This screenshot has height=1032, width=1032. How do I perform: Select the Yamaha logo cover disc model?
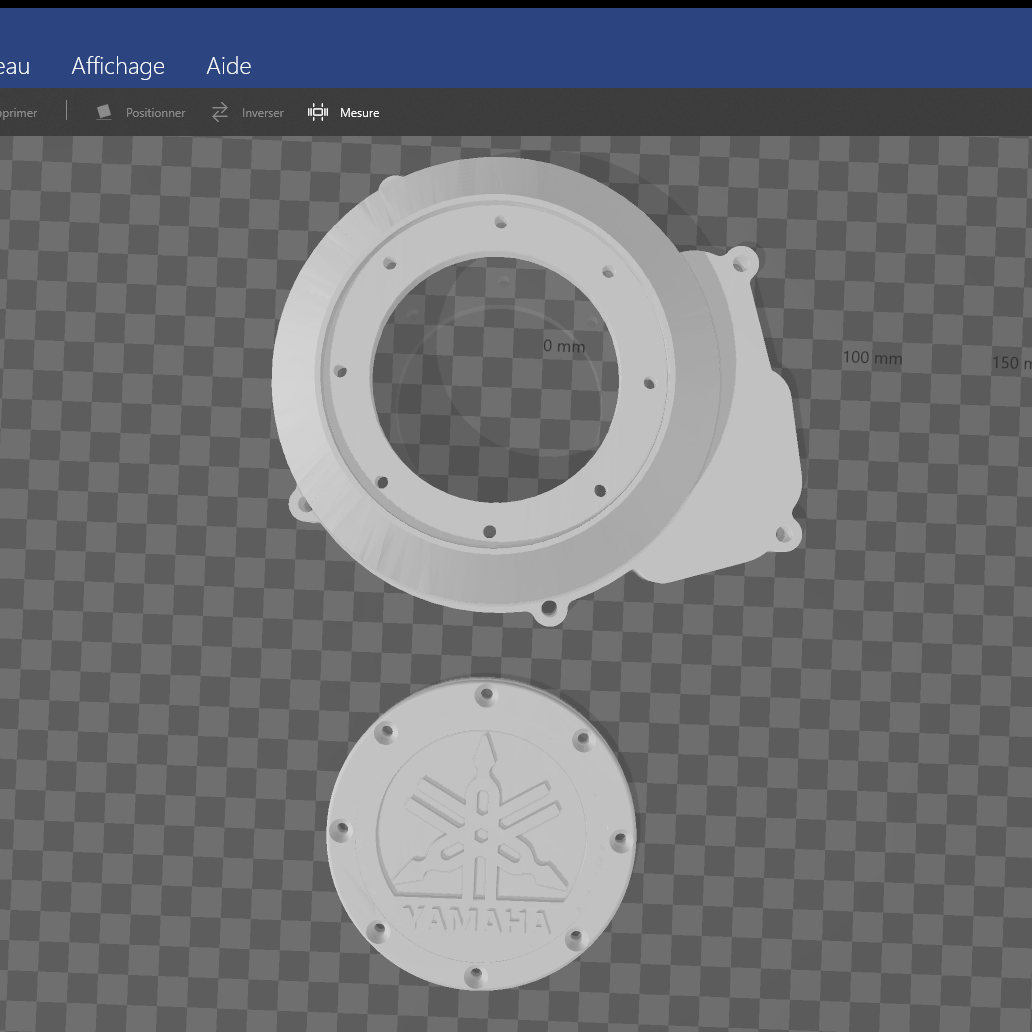pyautogui.click(x=481, y=834)
